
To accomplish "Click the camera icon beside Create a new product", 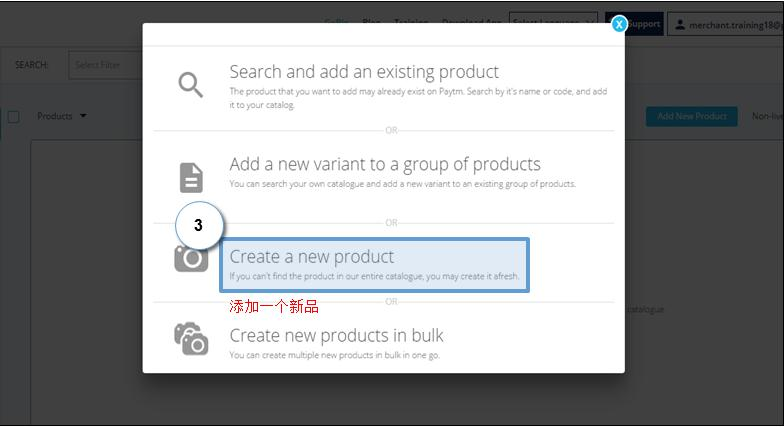I will (191, 259).
